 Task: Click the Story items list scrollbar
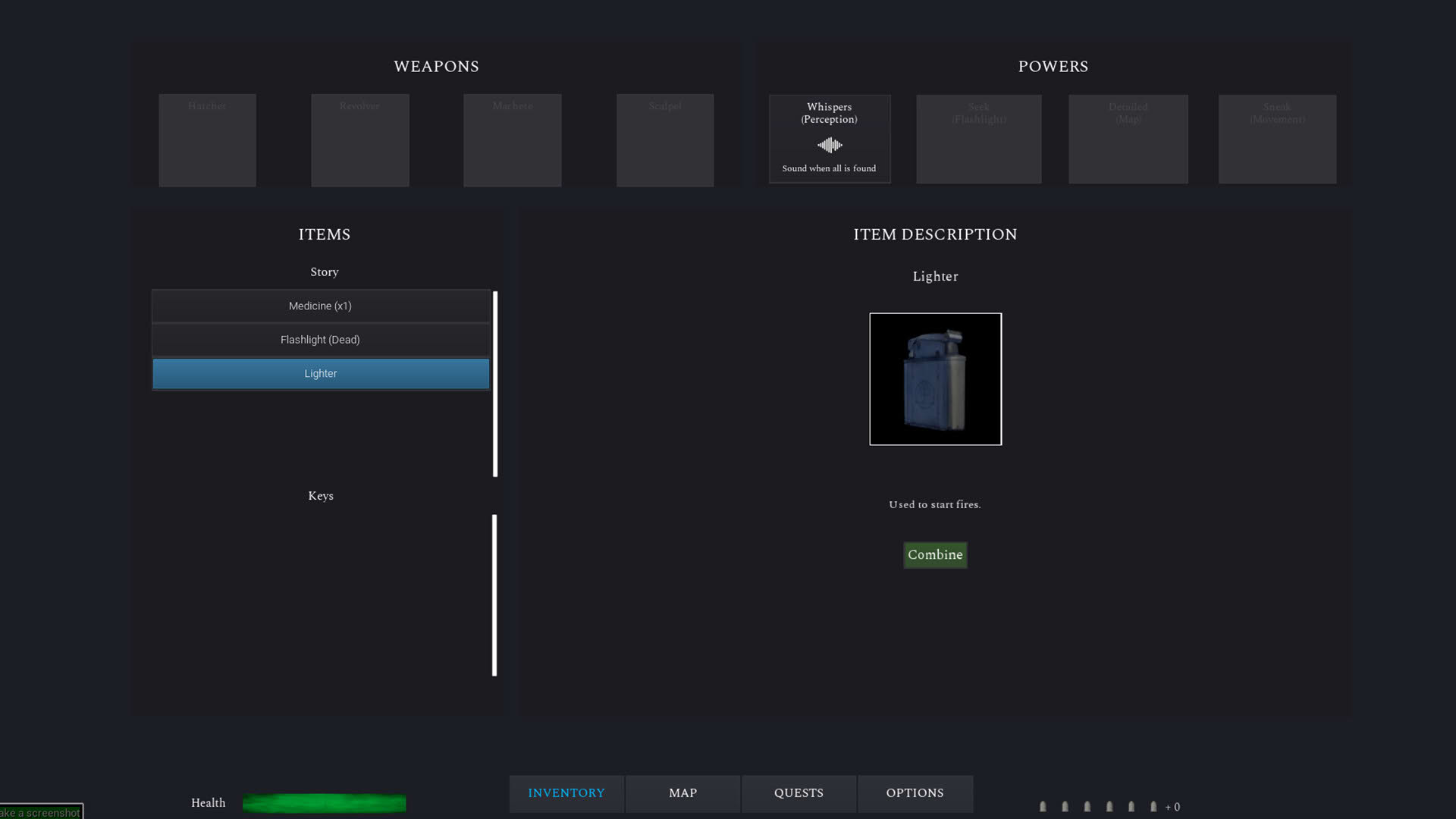(495, 384)
